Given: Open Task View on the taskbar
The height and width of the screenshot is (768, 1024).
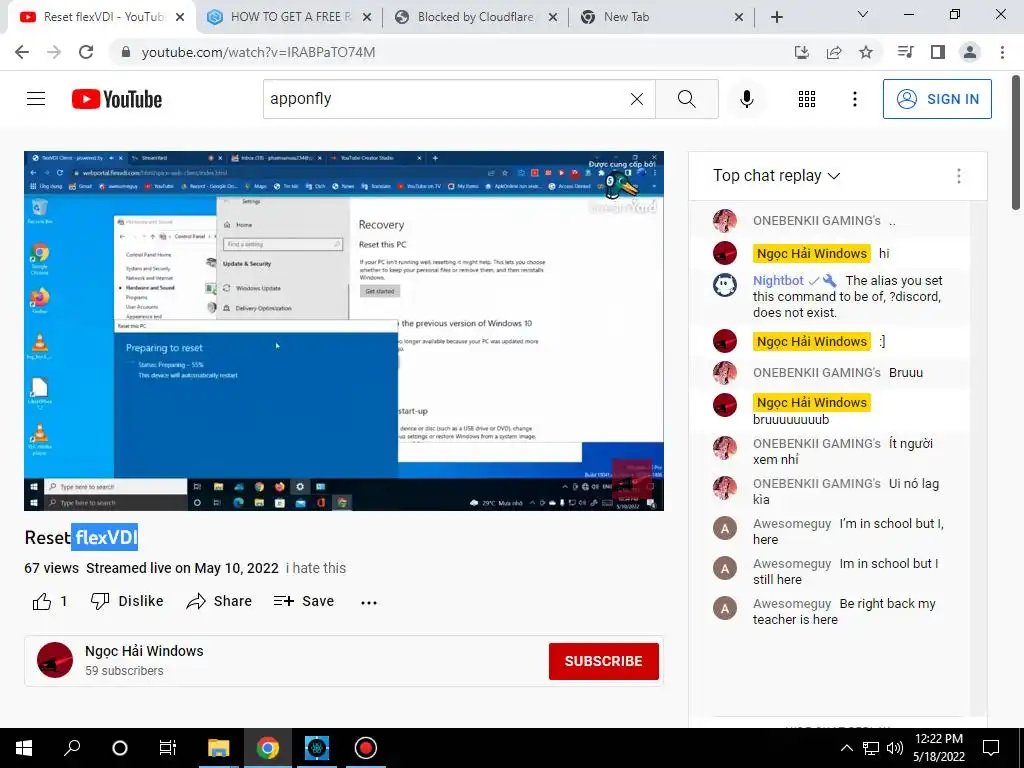Looking at the screenshot, I should coord(168,748).
